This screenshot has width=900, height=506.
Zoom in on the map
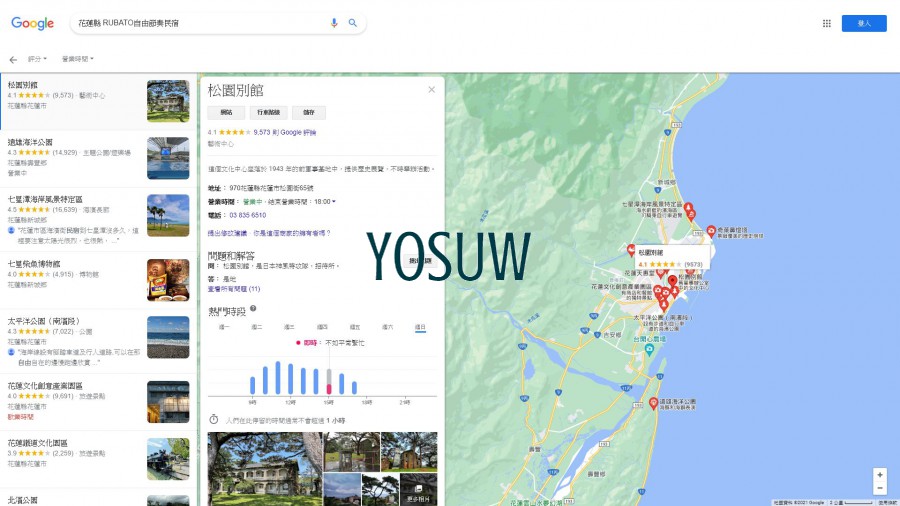(x=879, y=474)
